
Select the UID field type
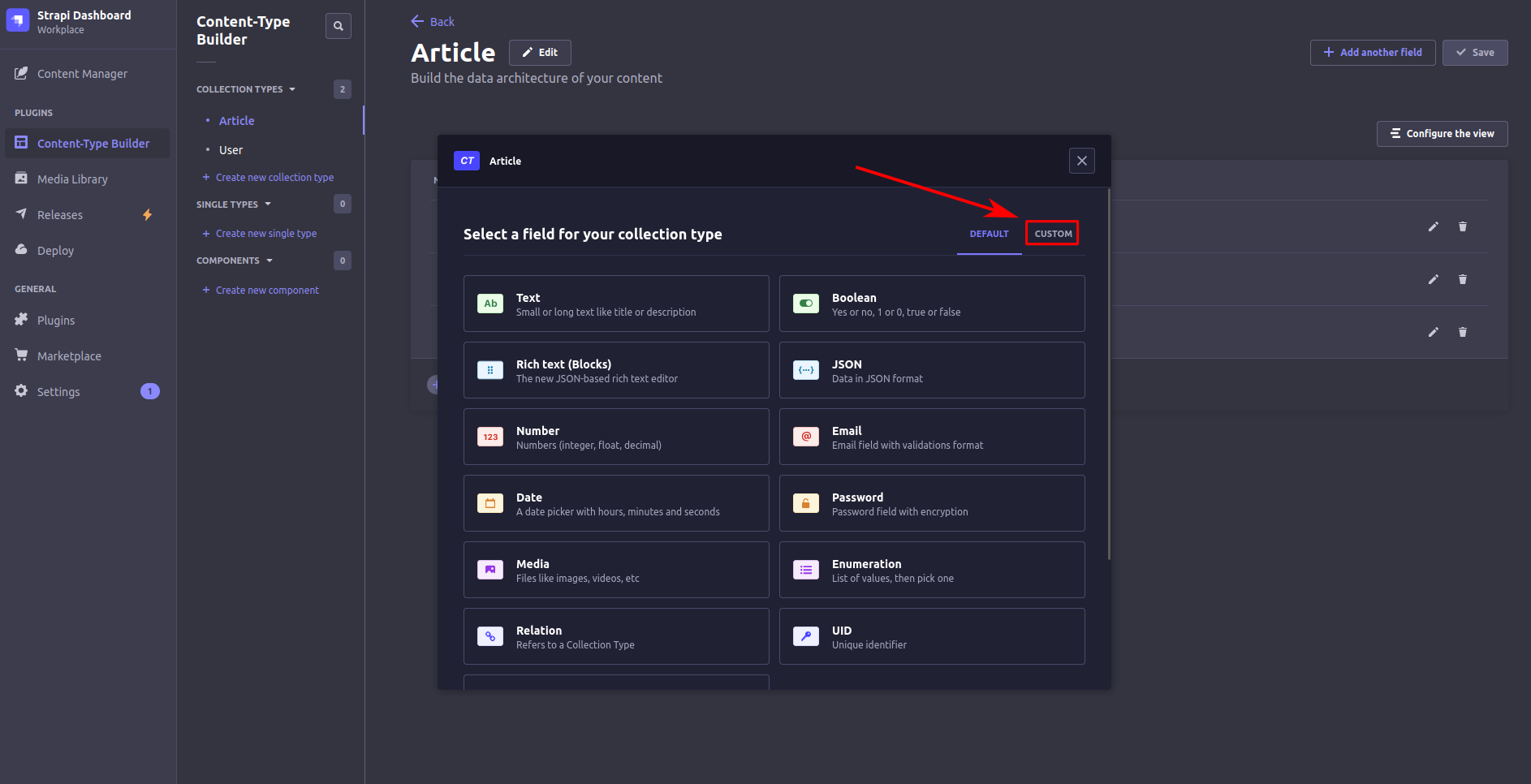tap(932, 636)
